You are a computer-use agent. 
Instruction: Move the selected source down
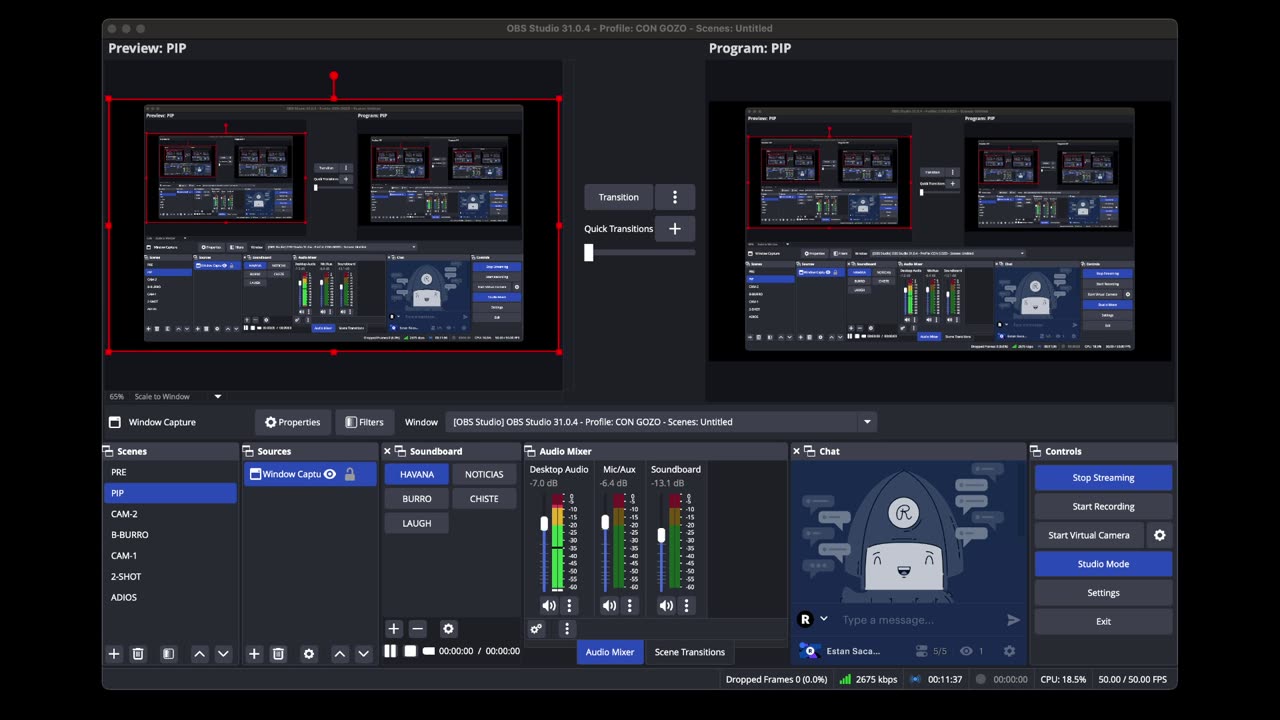click(x=363, y=654)
